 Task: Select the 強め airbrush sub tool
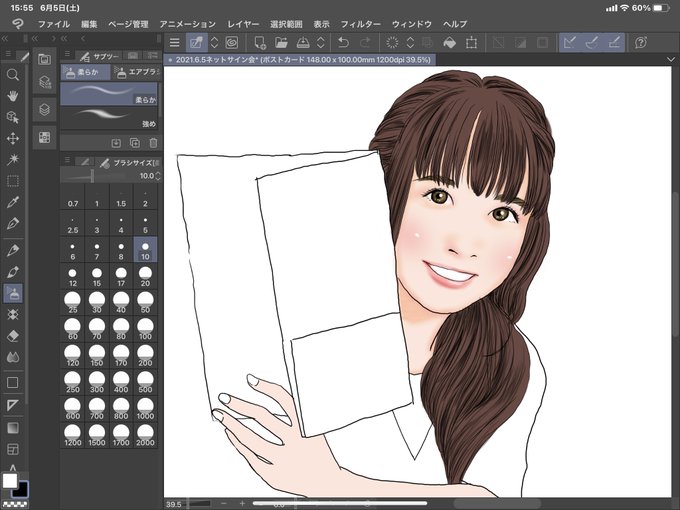(109, 118)
